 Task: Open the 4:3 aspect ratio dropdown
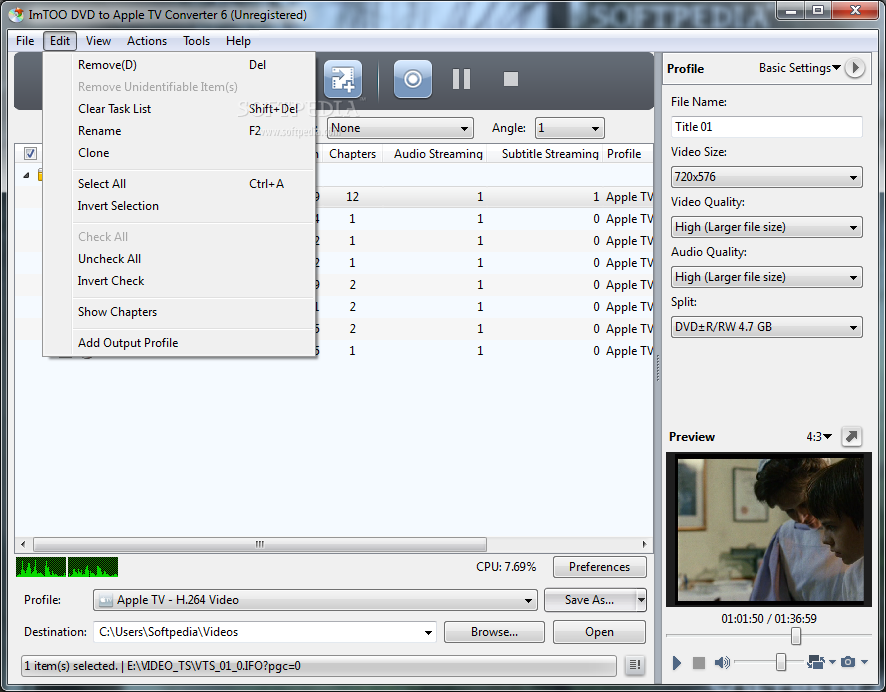pos(819,437)
